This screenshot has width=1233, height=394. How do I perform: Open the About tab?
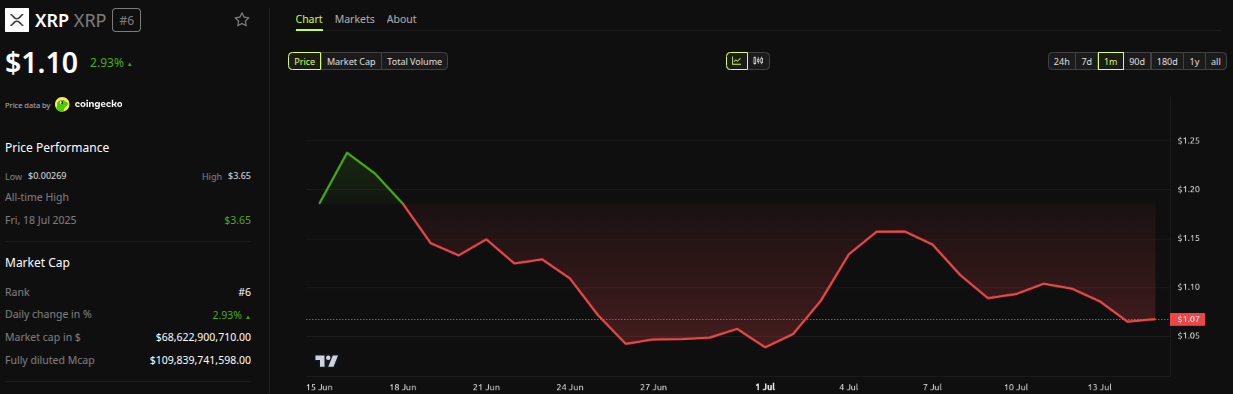coord(401,19)
